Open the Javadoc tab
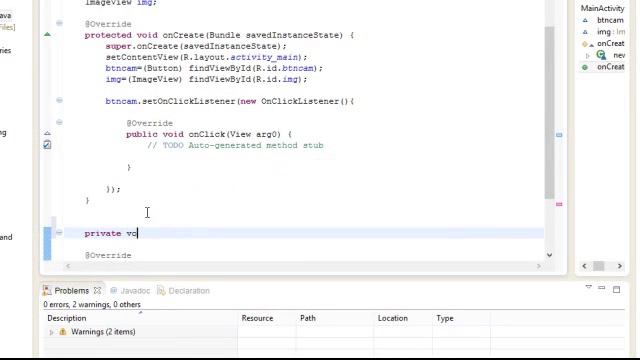640x360 pixels. click(x=135, y=291)
